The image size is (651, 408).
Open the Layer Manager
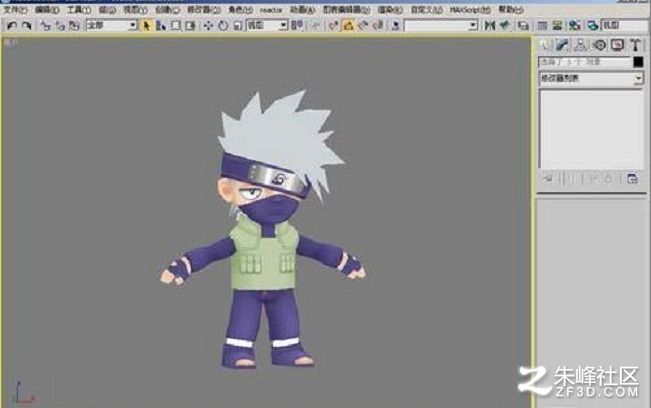click(524, 26)
